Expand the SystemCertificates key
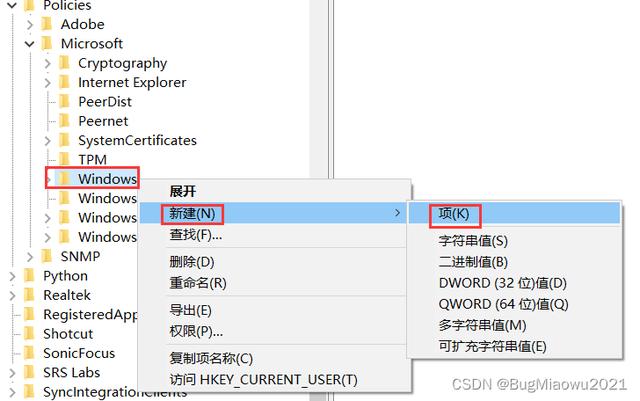The height and width of the screenshot is (401, 640). 48,141
